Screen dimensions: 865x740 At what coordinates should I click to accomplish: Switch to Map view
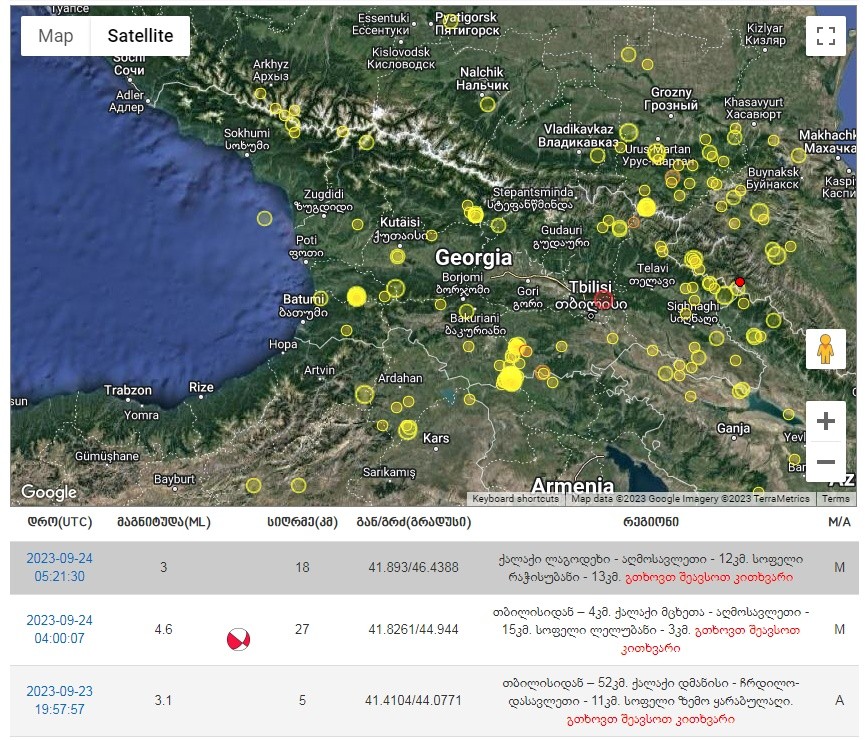pos(56,36)
